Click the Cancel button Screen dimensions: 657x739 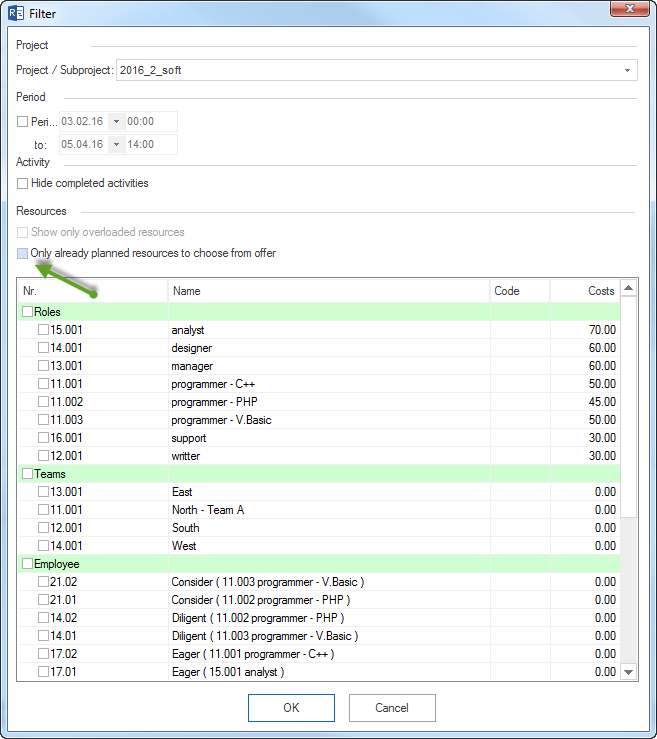392,707
